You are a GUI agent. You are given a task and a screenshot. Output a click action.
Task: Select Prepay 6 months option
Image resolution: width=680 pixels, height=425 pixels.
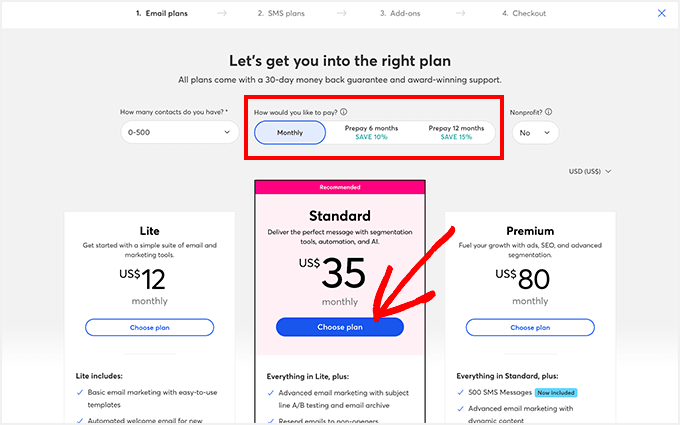(371, 133)
